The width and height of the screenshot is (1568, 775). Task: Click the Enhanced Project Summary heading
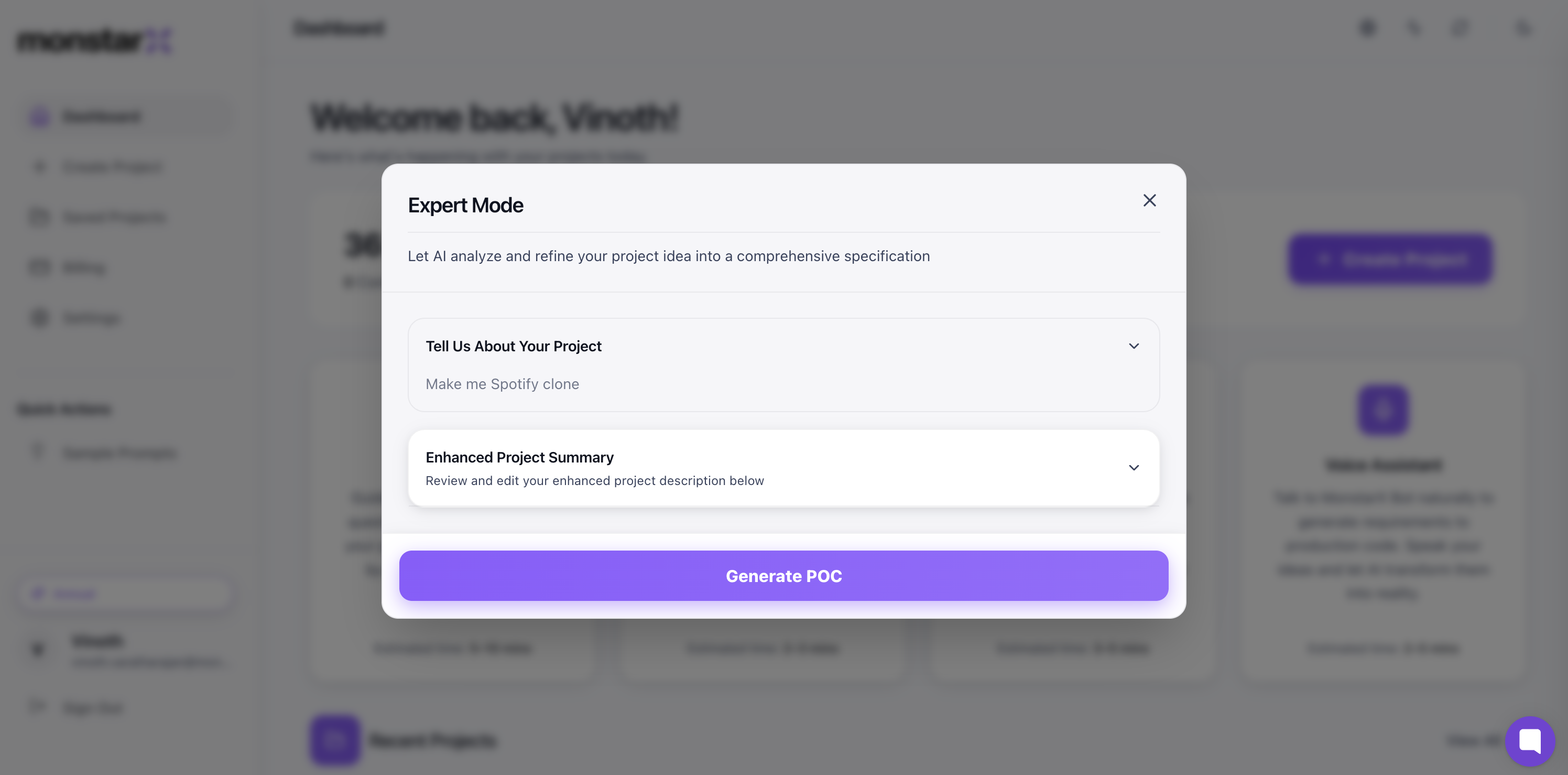click(519, 457)
